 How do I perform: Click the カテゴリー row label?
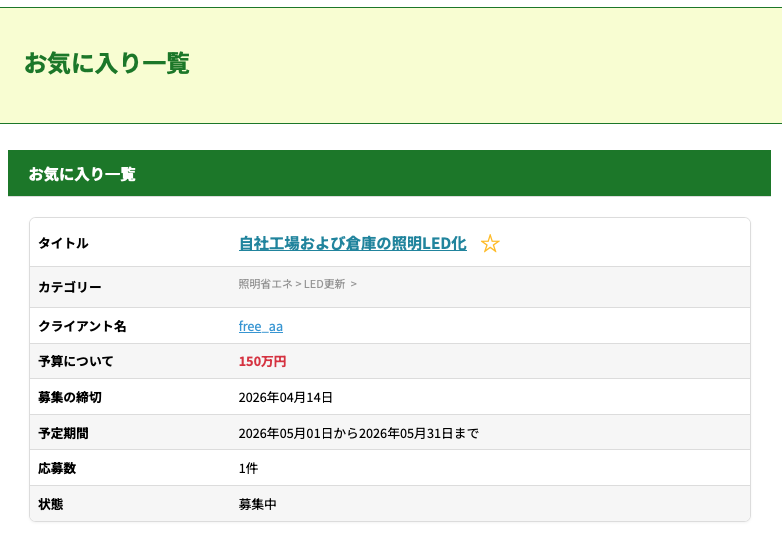(70, 287)
